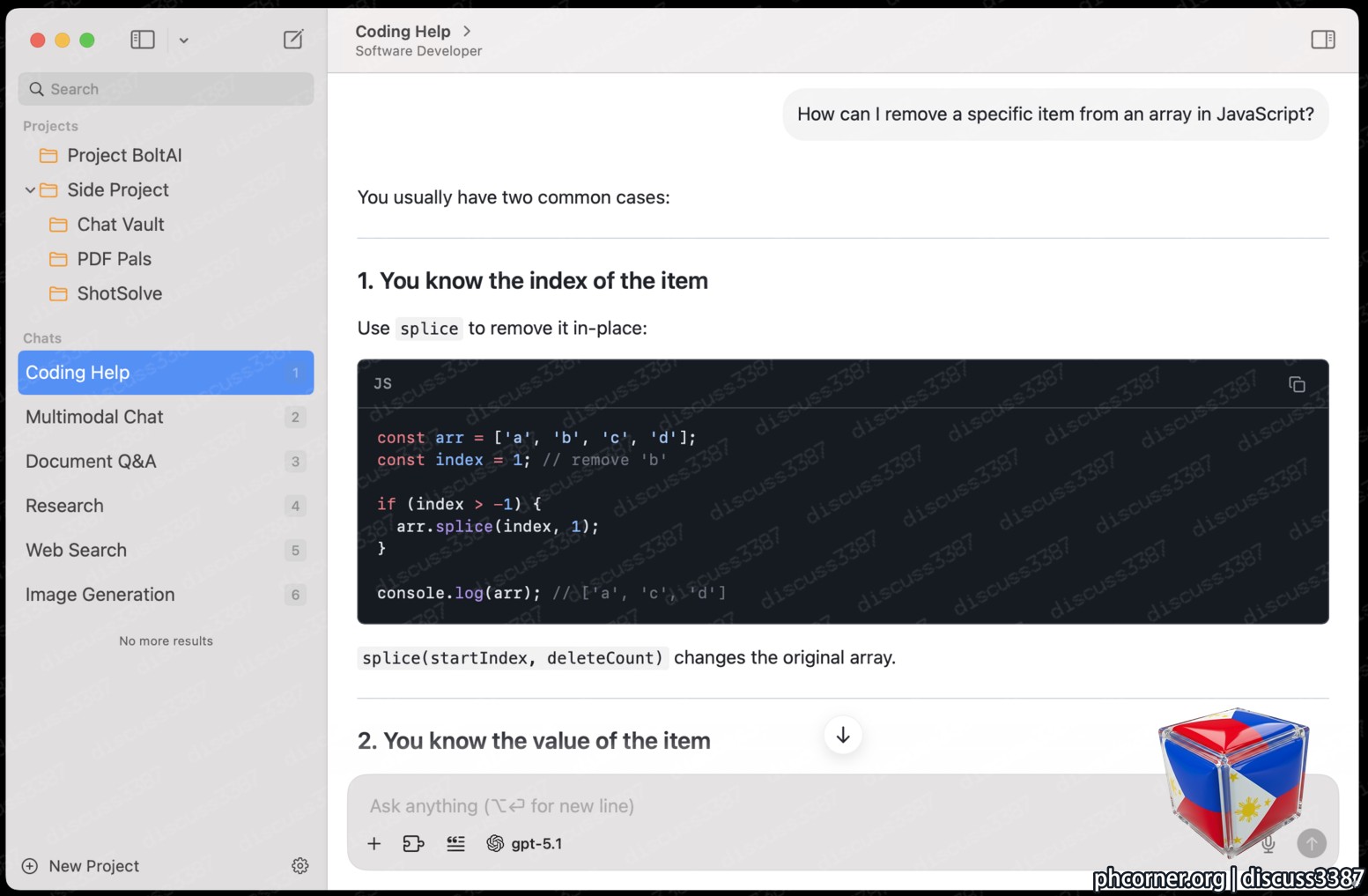Copy the JS code block
This screenshot has height=896, width=1368.
click(x=1297, y=384)
